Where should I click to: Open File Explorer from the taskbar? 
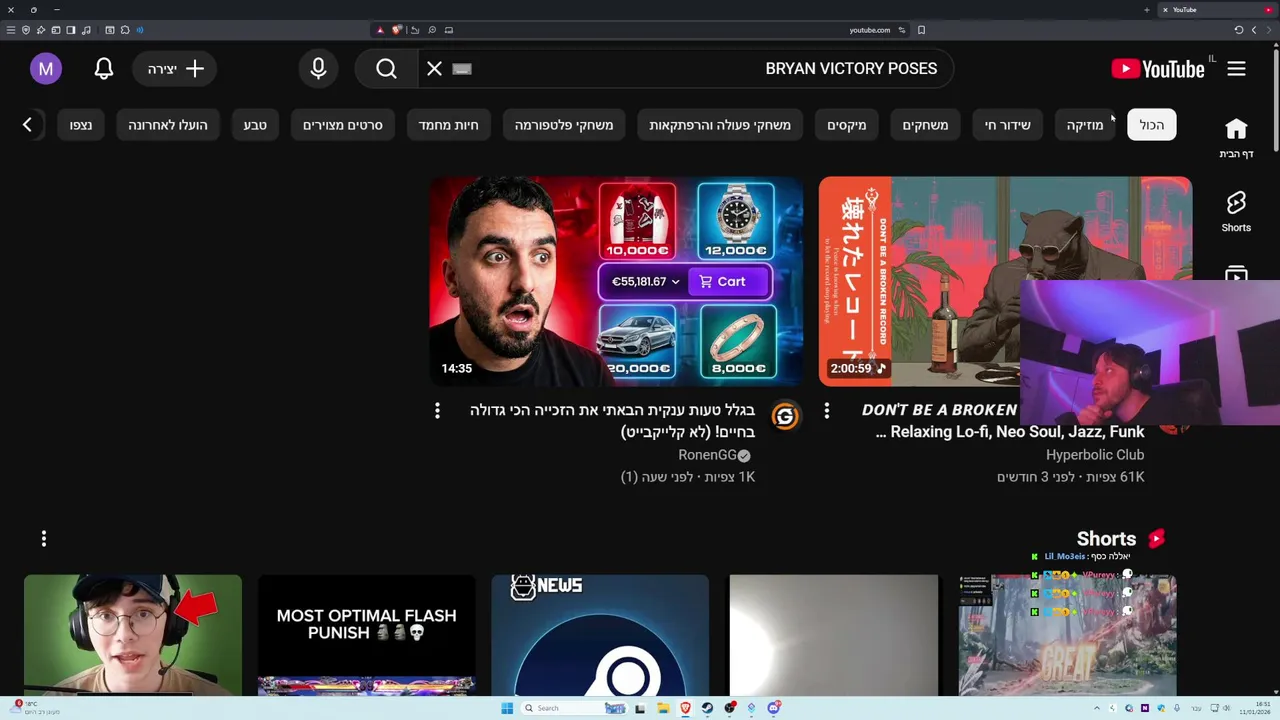(663, 708)
